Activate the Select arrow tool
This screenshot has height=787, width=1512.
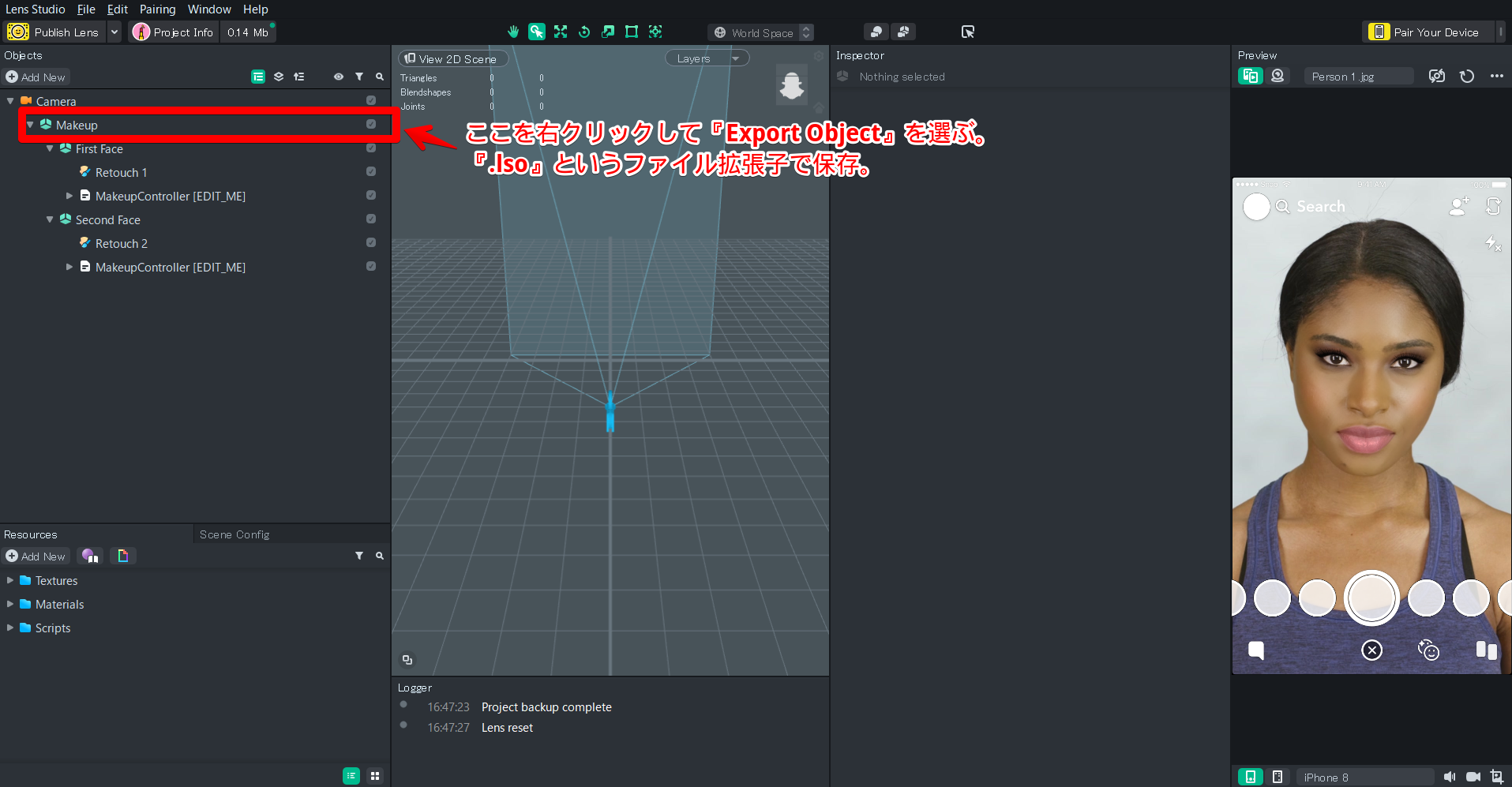click(537, 32)
